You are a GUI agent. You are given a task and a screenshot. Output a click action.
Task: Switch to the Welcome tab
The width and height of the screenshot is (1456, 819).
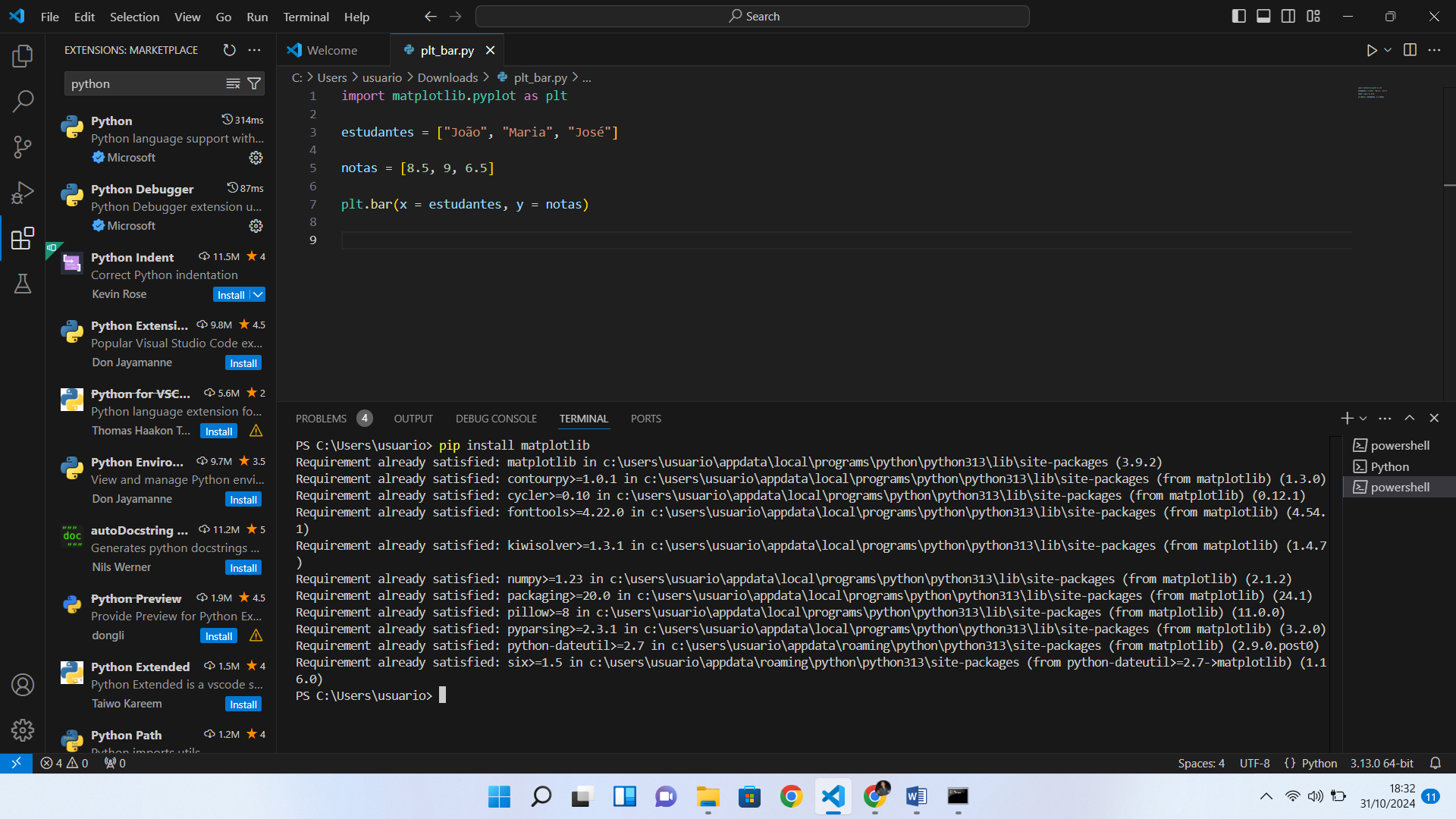[332, 50]
